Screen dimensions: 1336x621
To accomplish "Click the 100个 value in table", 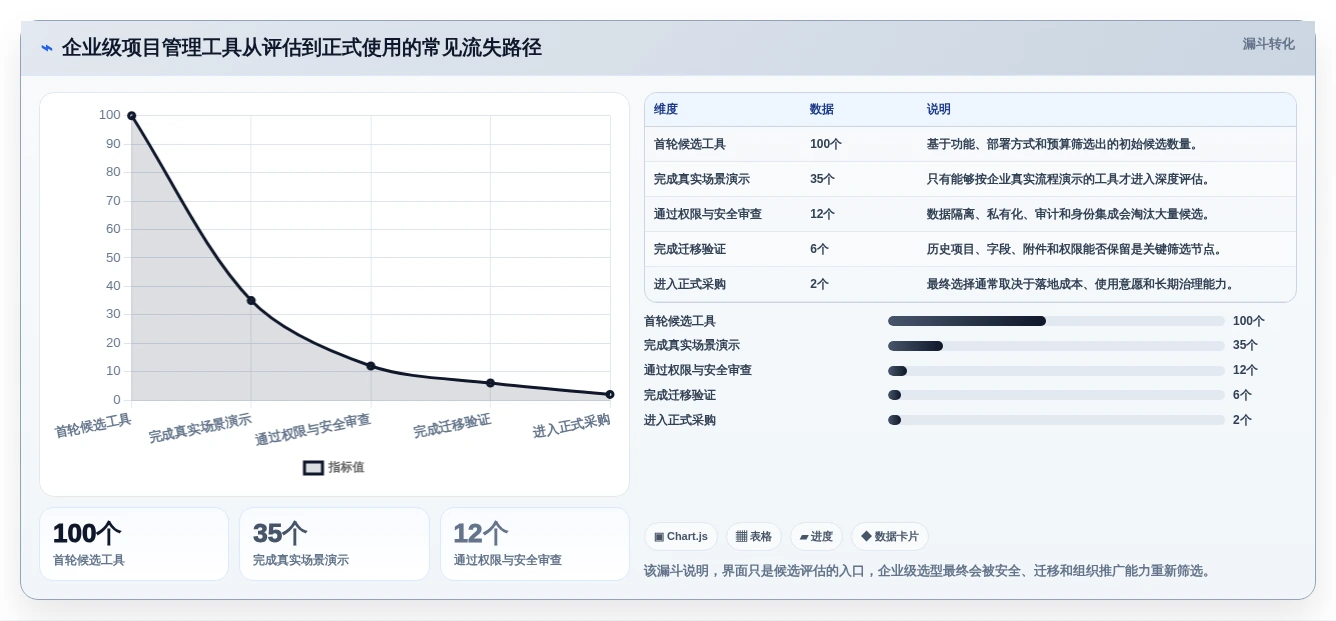I will coord(826,144).
